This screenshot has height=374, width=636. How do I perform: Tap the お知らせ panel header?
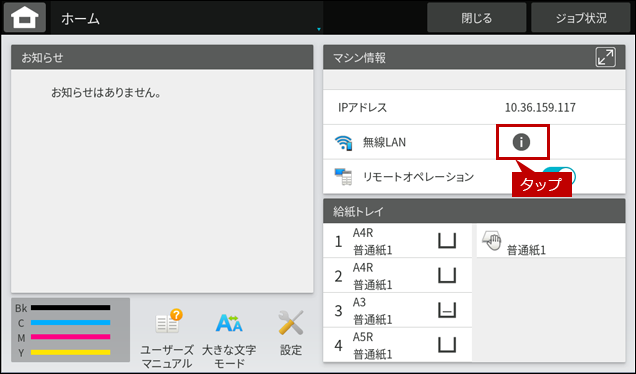[x=162, y=57]
